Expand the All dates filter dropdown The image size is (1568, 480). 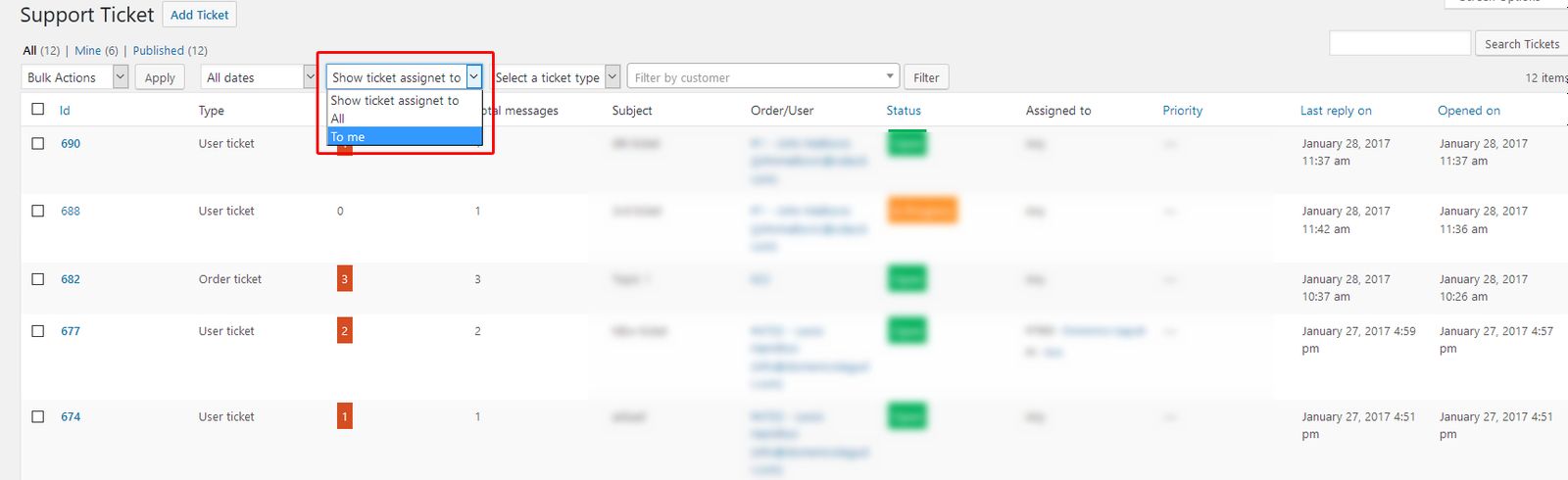259,77
